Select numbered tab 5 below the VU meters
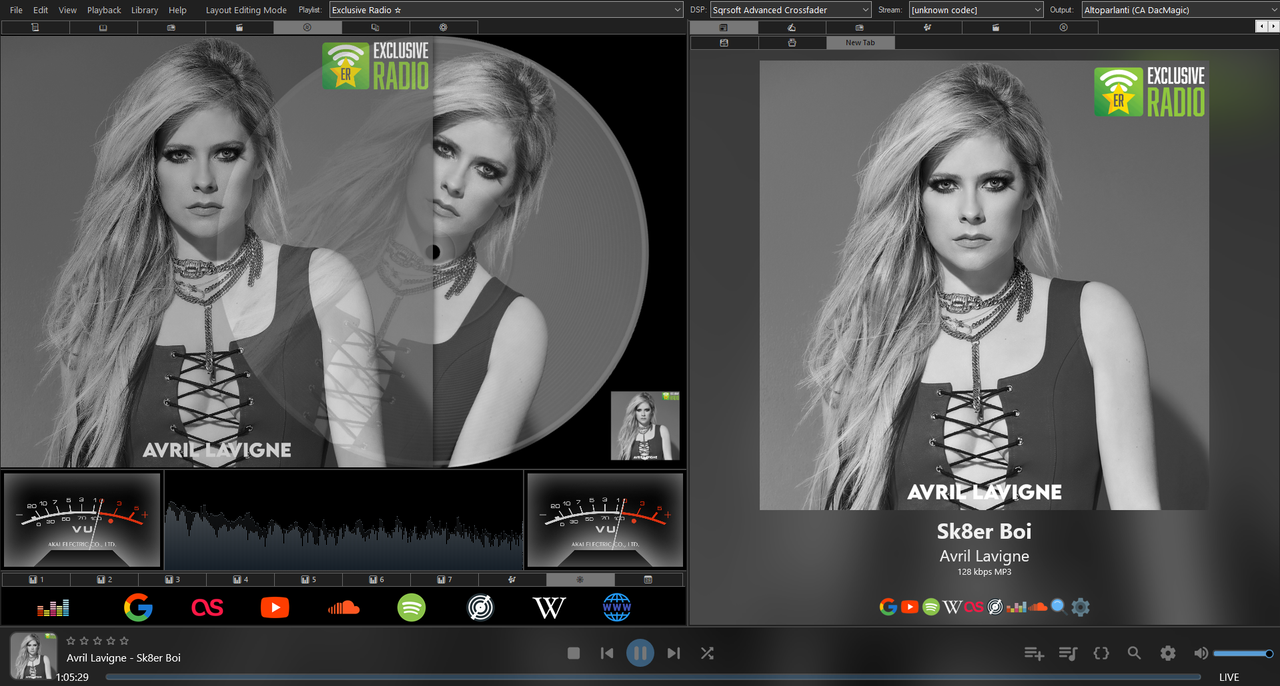Image resolution: width=1280 pixels, height=686 pixels. tap(308, 580)
